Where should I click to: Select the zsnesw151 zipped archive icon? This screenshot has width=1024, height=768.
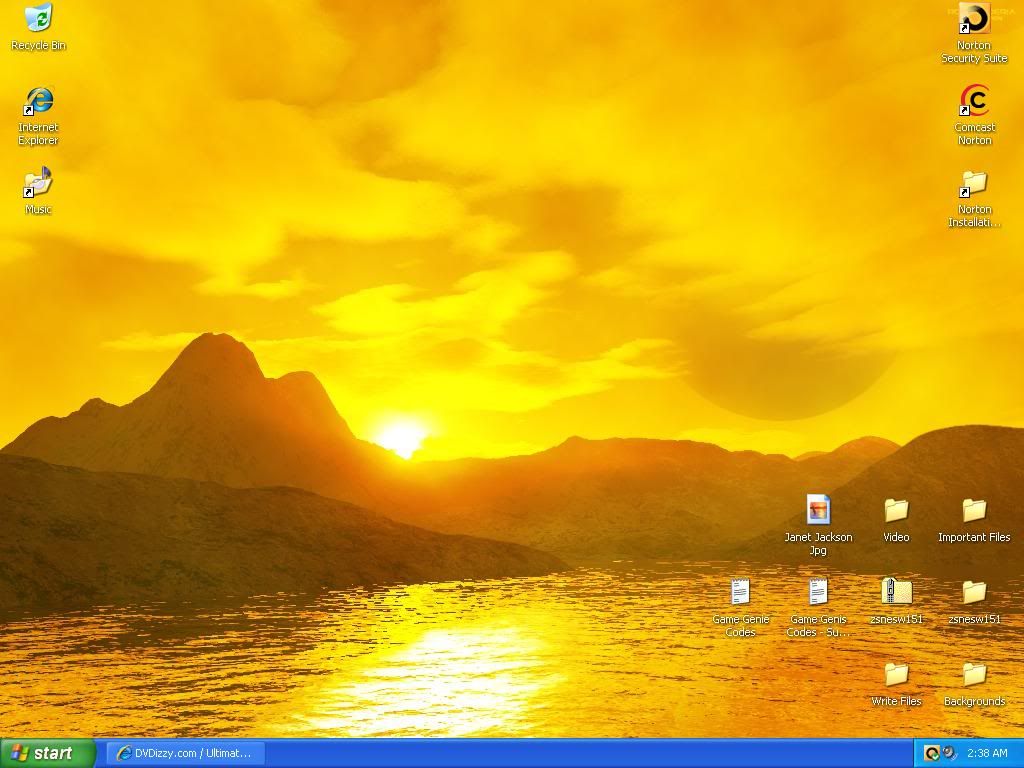(x=896, y=592)
